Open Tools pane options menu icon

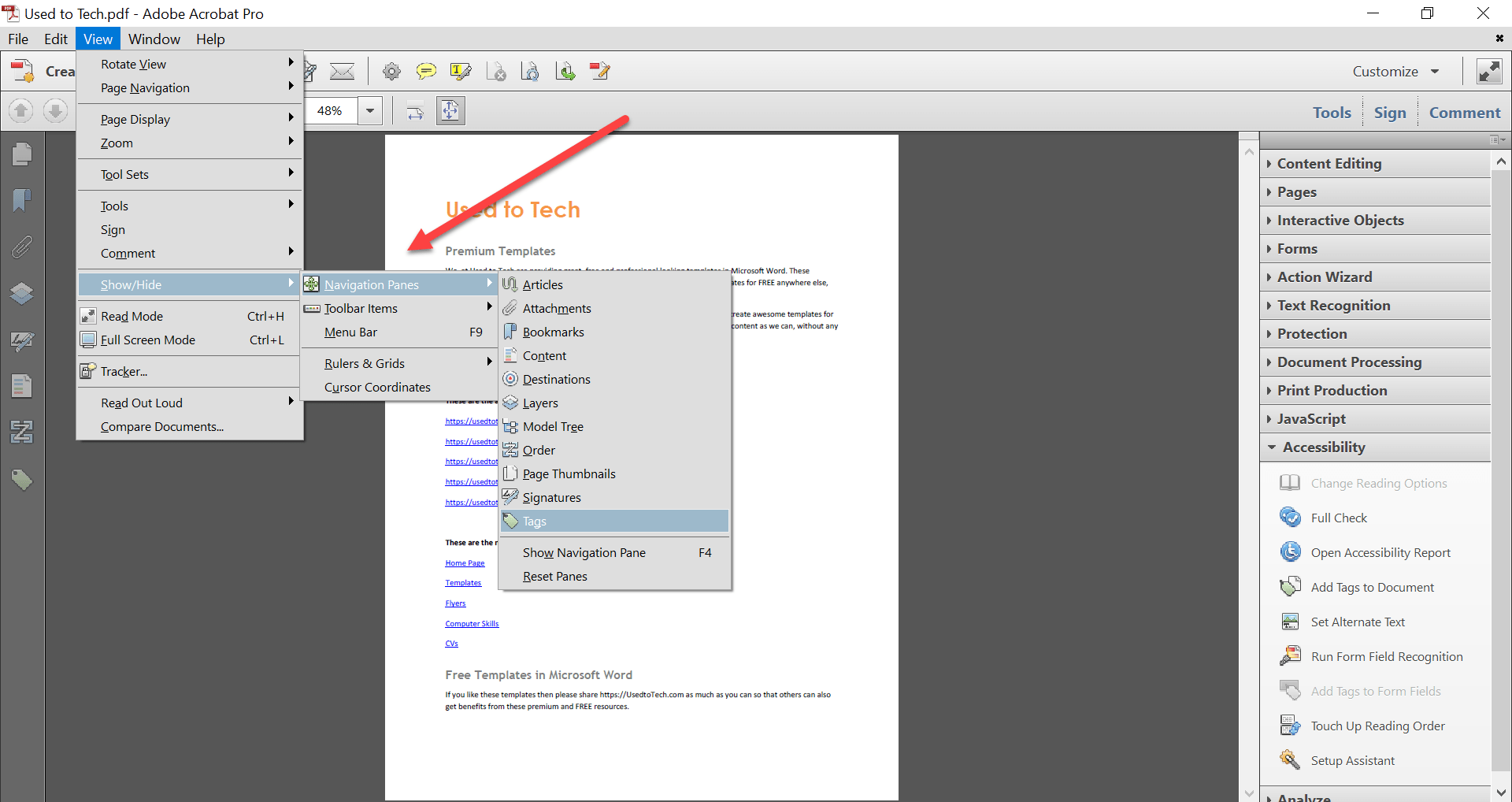(x=1497, y=139)
